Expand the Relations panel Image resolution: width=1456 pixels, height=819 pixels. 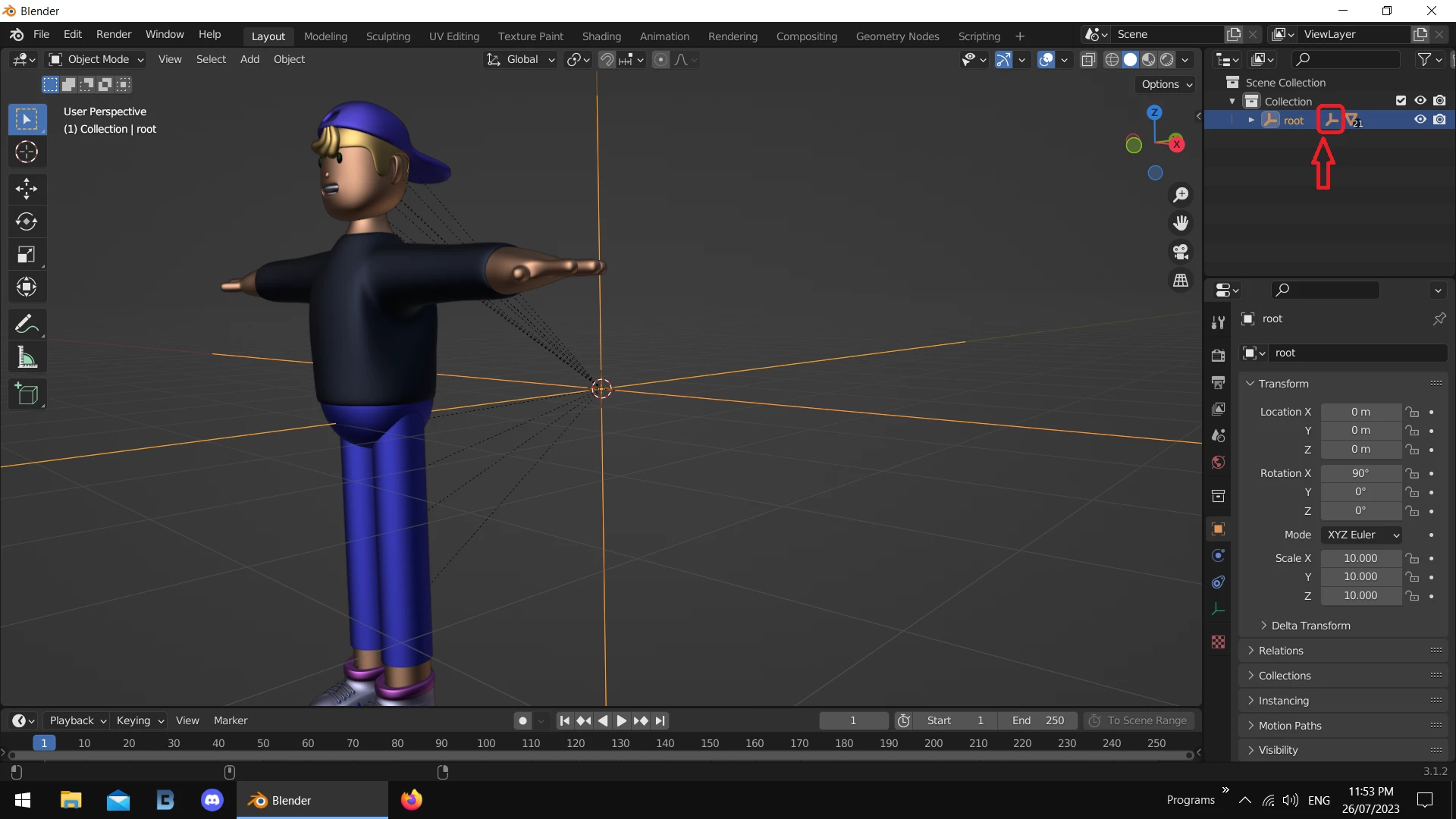click(x=1281, y=651)
